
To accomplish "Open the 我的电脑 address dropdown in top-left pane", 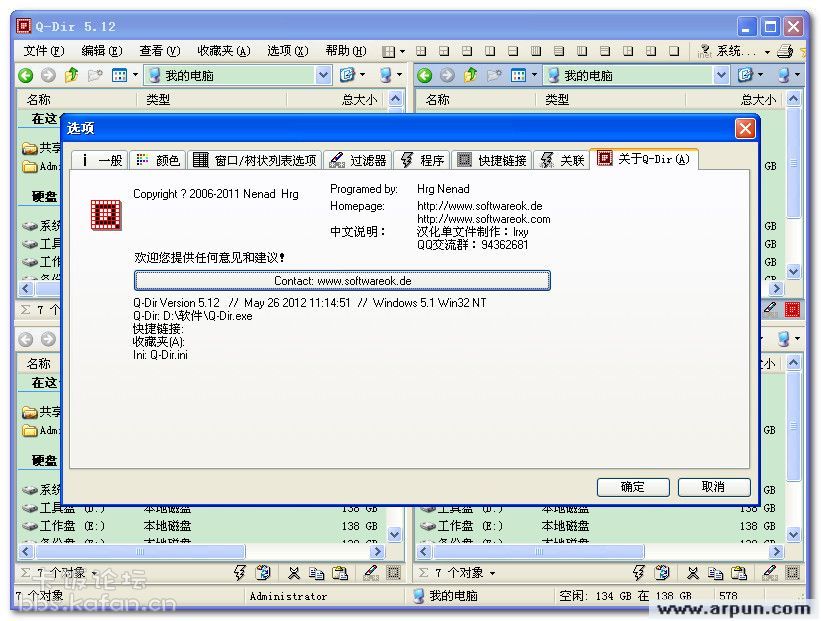I will 324,75.
